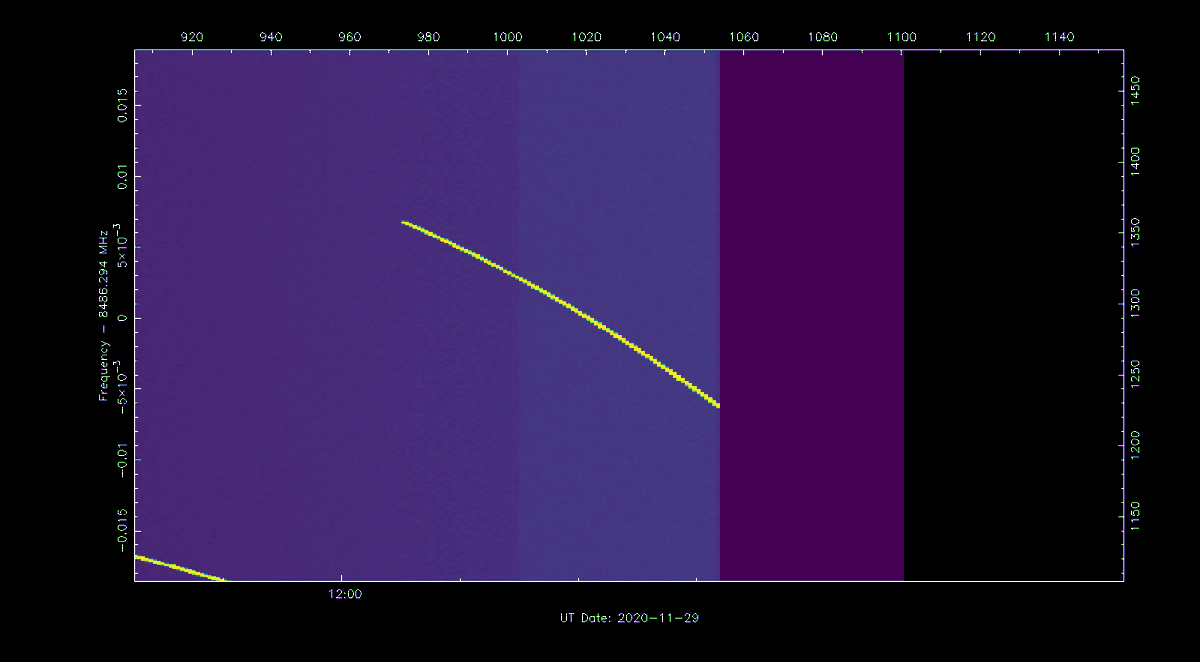Select the right axis label 1450

[x=1135, y=88]
